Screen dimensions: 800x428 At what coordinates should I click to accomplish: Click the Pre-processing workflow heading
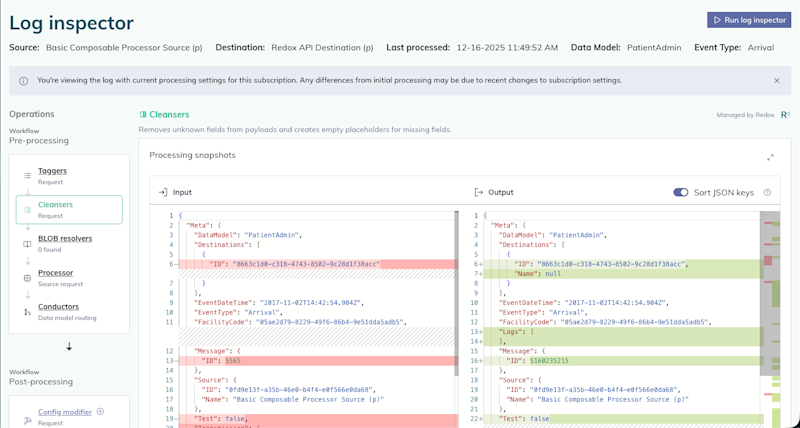(x=39, y=140)
